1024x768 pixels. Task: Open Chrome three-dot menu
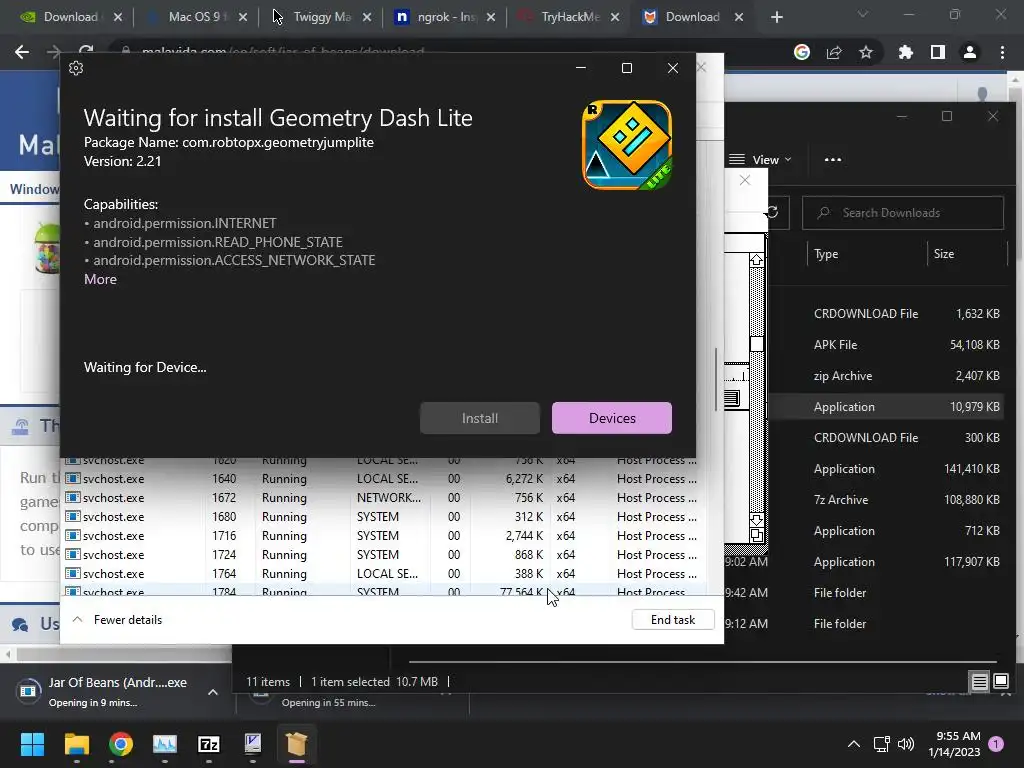click(1002, 52)
